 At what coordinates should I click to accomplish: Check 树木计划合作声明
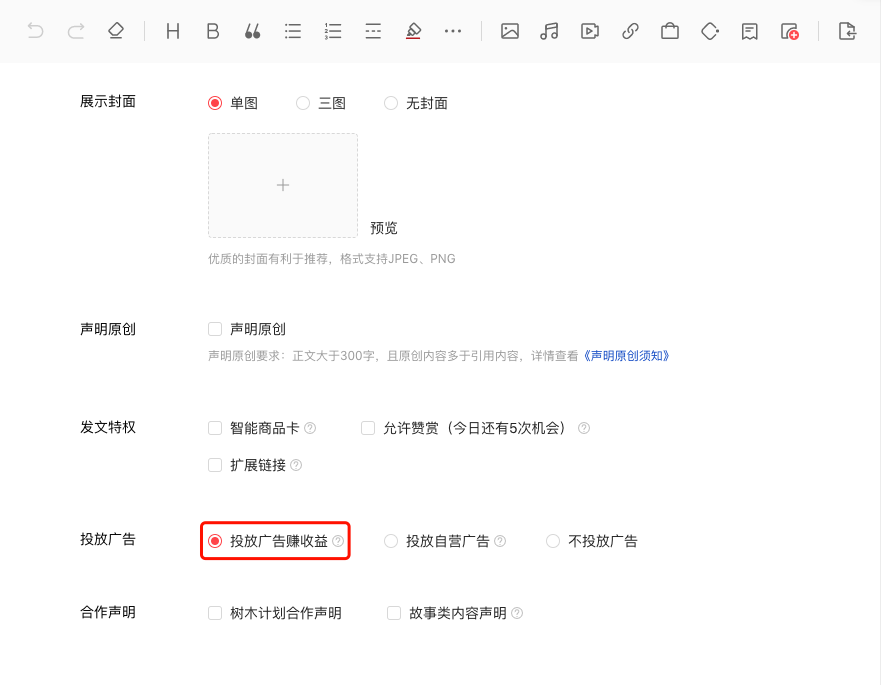coord(214,612)
